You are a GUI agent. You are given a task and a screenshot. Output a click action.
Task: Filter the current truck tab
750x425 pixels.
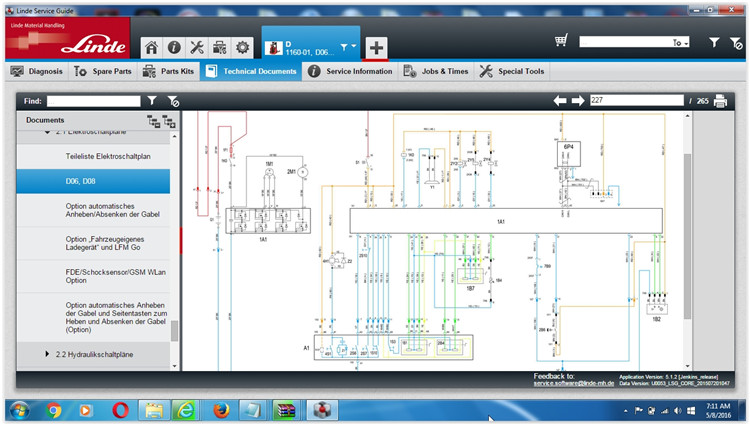point(344,47)
